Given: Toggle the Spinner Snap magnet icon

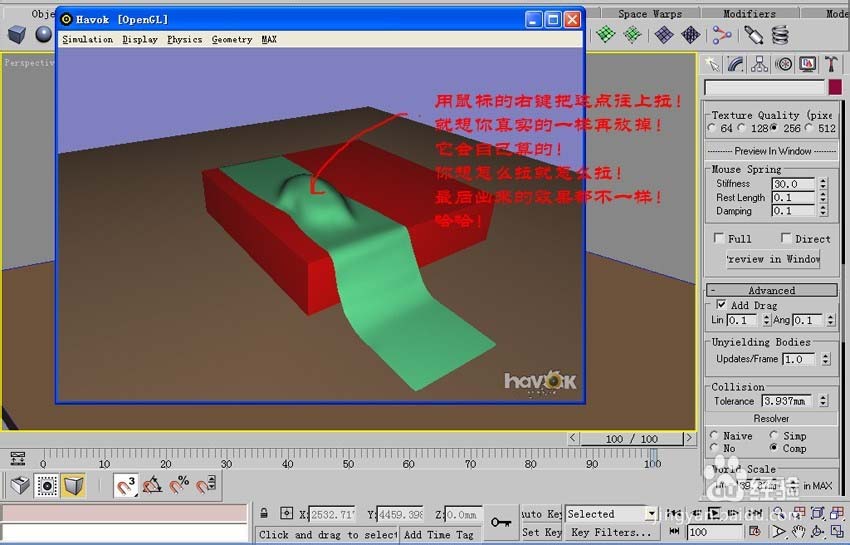Looking at the screenshot, I should (x=205, y=485).
